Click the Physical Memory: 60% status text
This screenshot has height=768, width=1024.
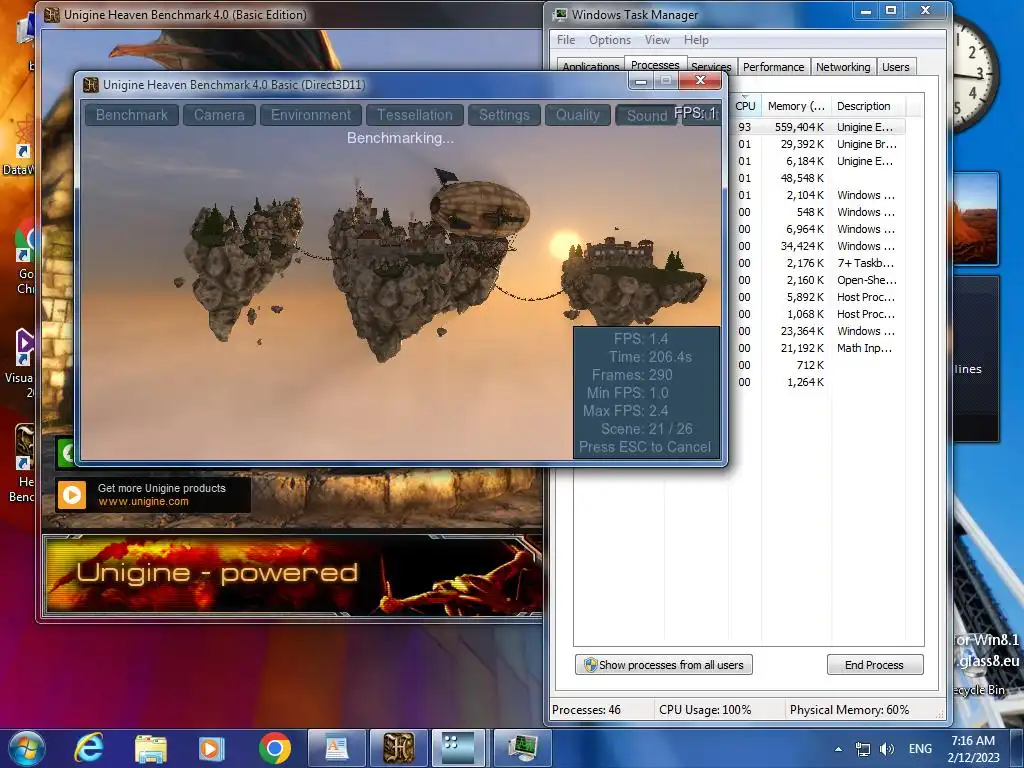[x=849, y=710]
